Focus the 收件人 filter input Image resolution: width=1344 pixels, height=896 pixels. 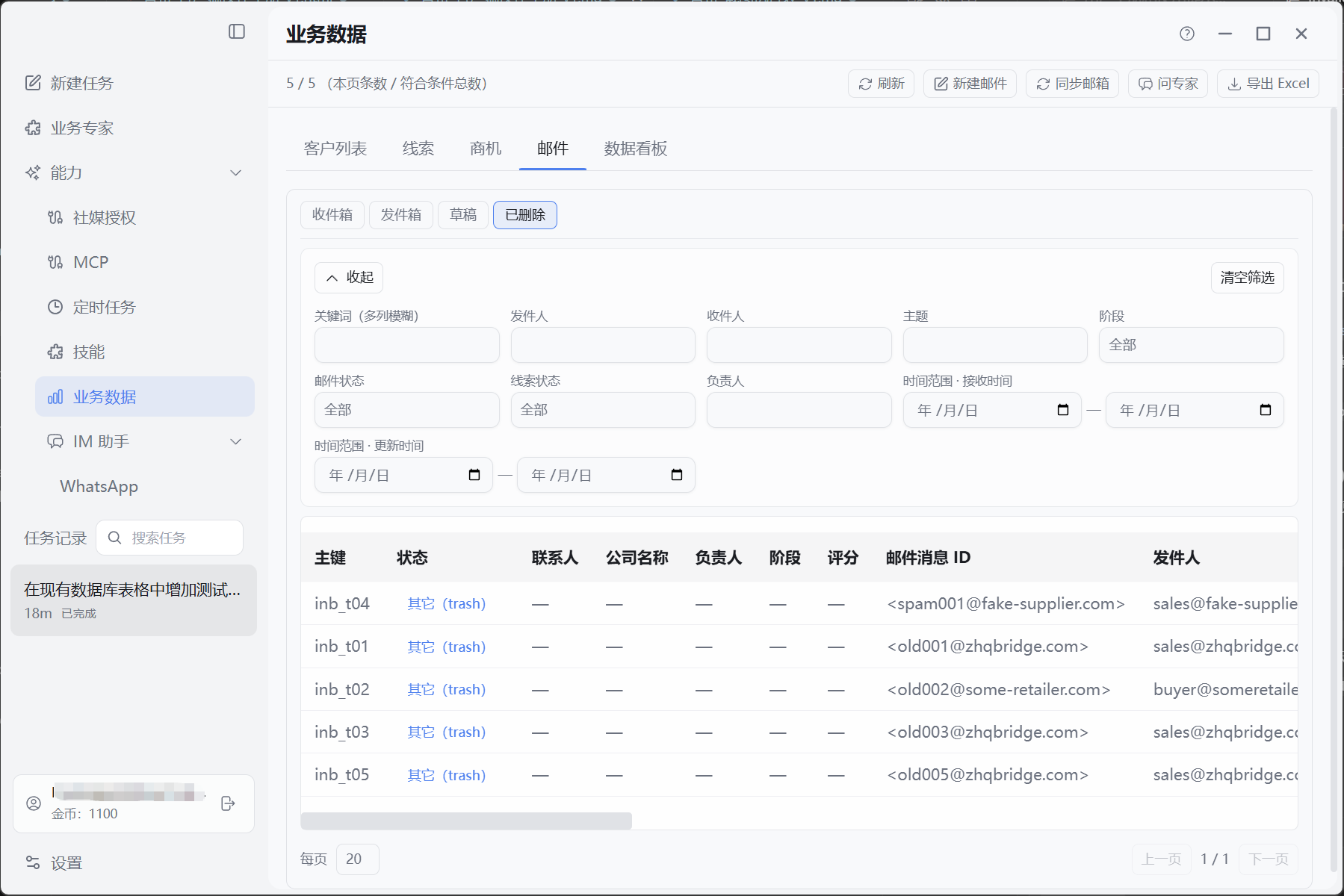(799, 345)
